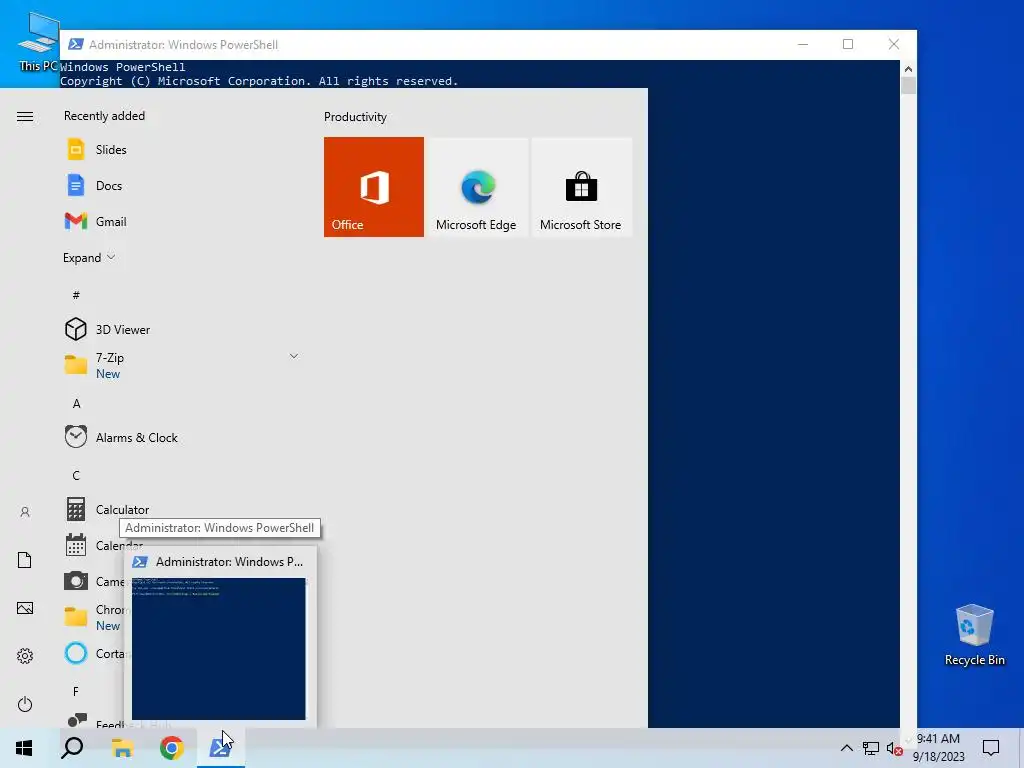
Task: Open Documents from Start sidebar
Action: coord(25,560)
